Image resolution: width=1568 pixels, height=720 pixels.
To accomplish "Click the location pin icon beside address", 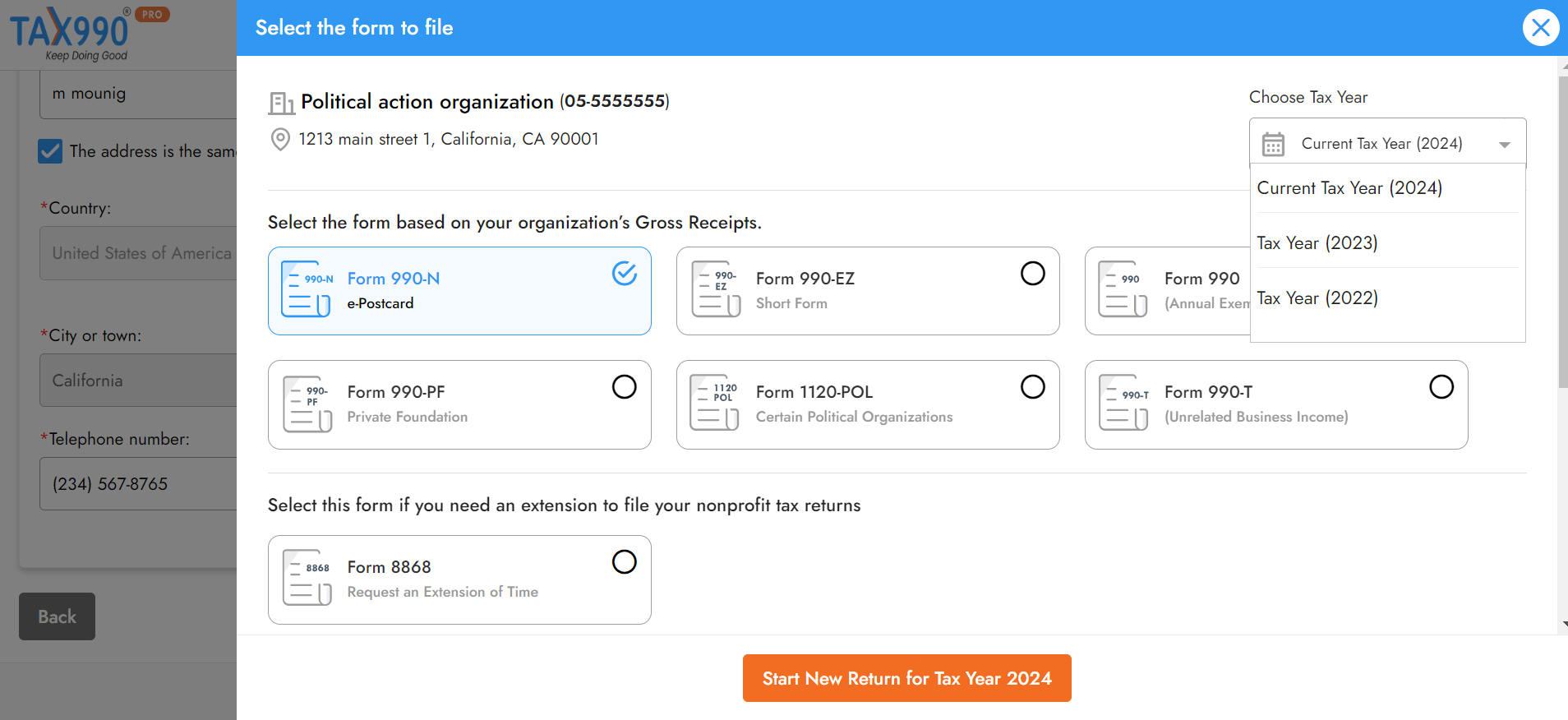I will (x=280, y=140).
